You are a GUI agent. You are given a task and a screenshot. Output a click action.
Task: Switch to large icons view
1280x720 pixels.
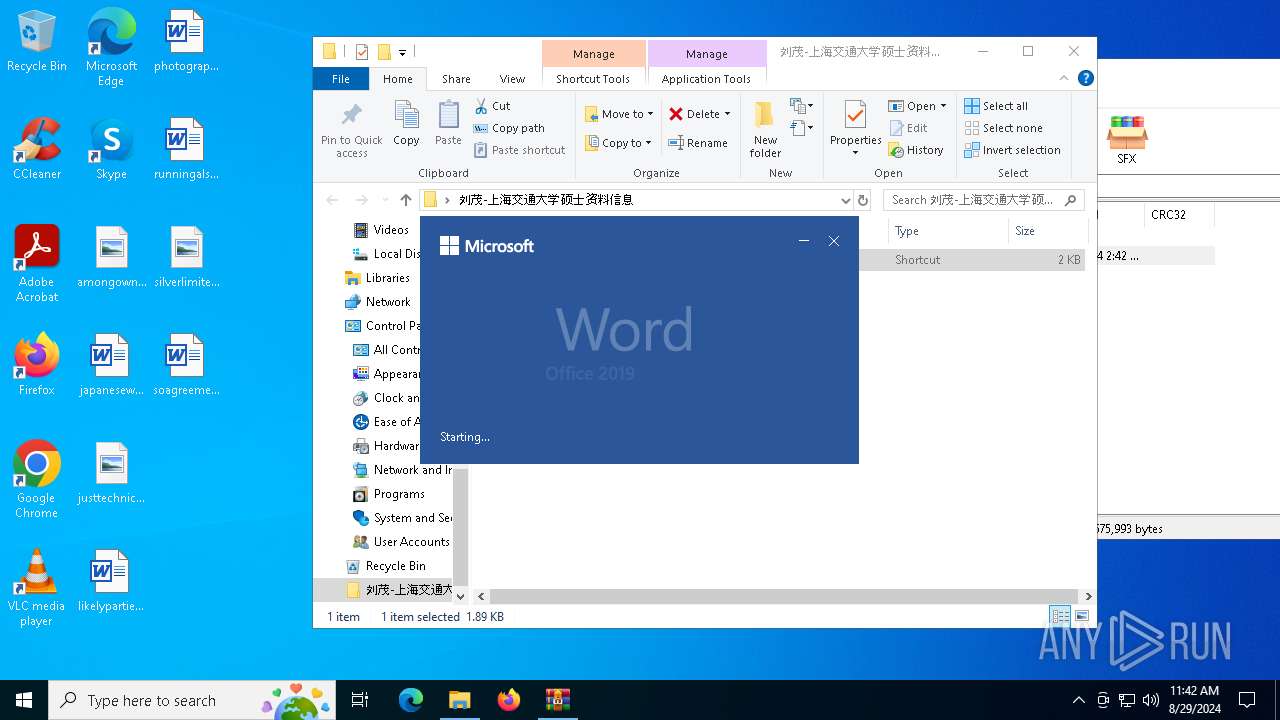pos(1081,616)
